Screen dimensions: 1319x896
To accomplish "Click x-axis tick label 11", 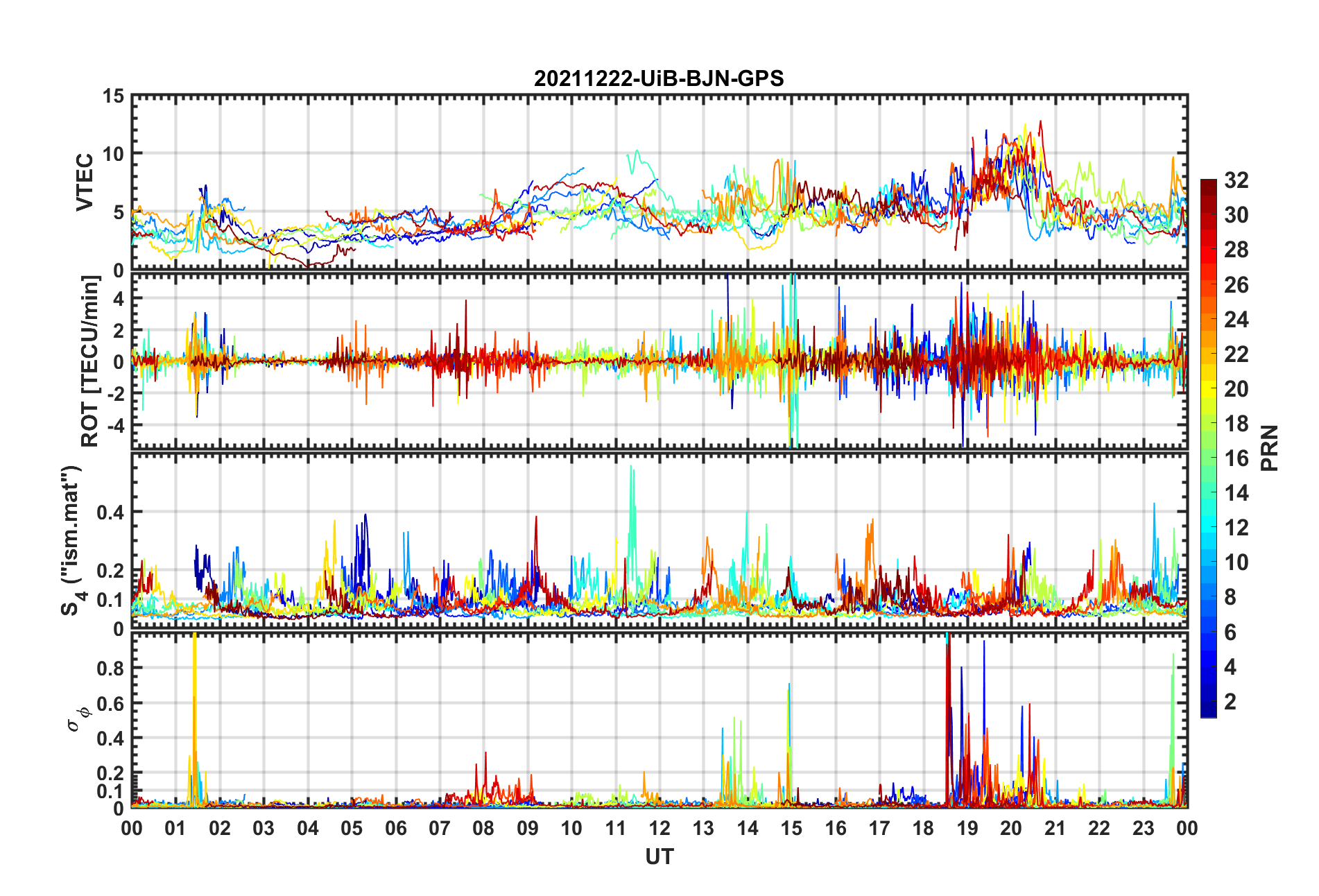I will (x=616, y=828).
